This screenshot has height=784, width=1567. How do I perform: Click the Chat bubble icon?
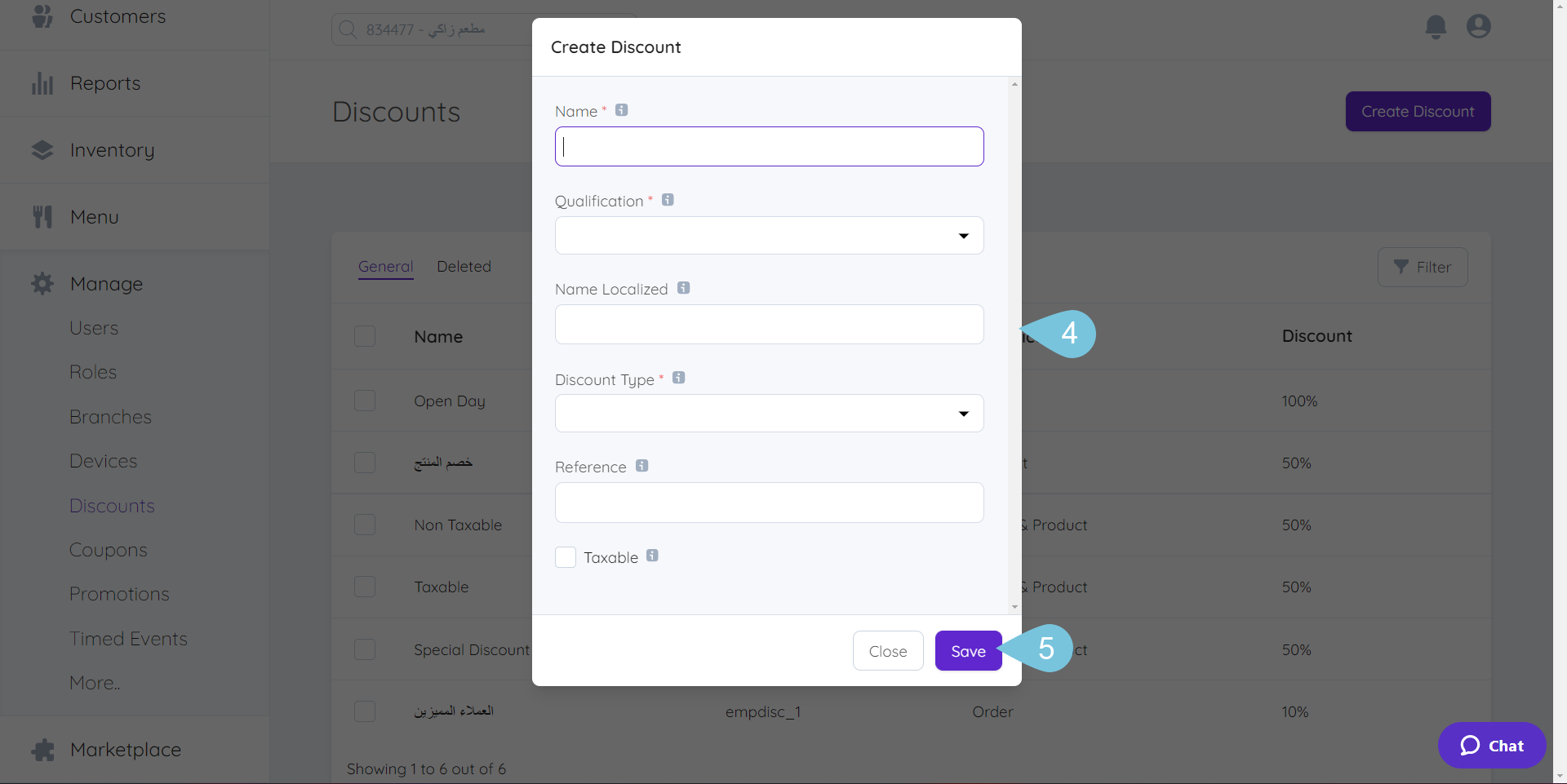pyautogui.click(x=1470, y=746)
